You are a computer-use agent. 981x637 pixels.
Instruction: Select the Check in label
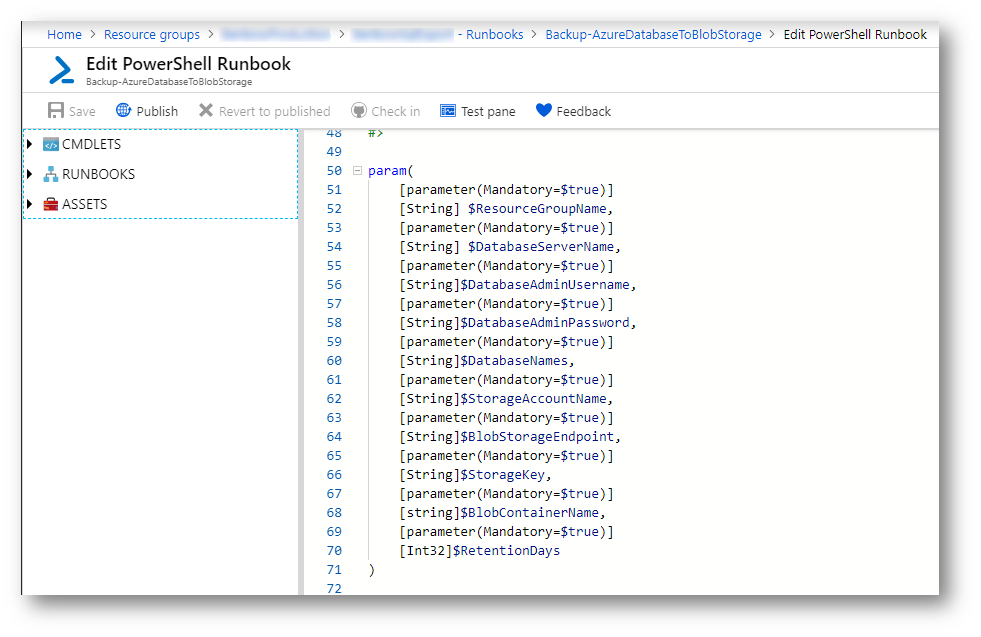tap(395, 111)
